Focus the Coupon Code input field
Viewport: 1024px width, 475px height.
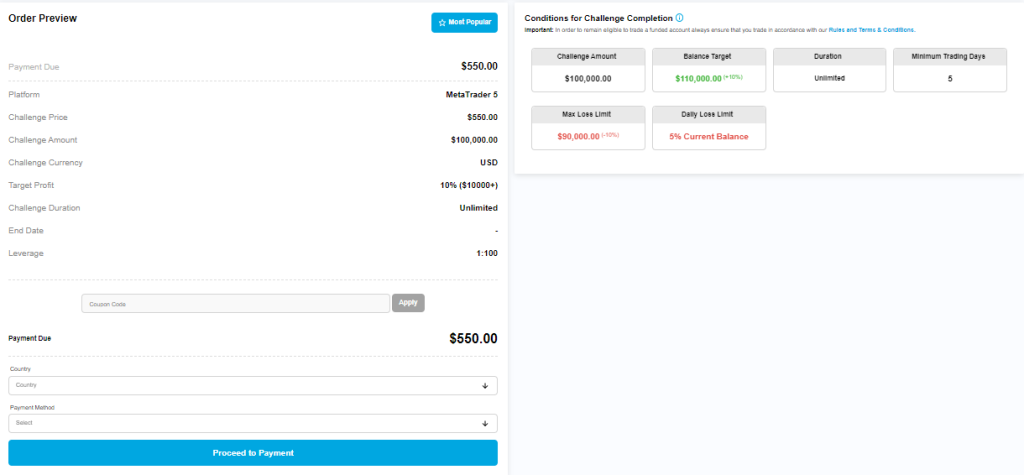tap(235, 303)
